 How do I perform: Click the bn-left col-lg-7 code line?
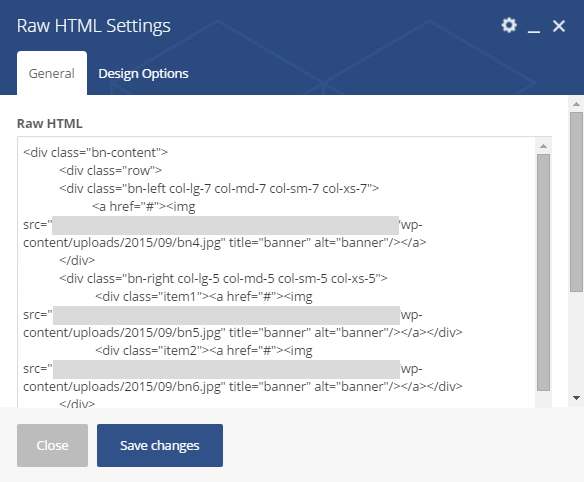coord(219,188)
